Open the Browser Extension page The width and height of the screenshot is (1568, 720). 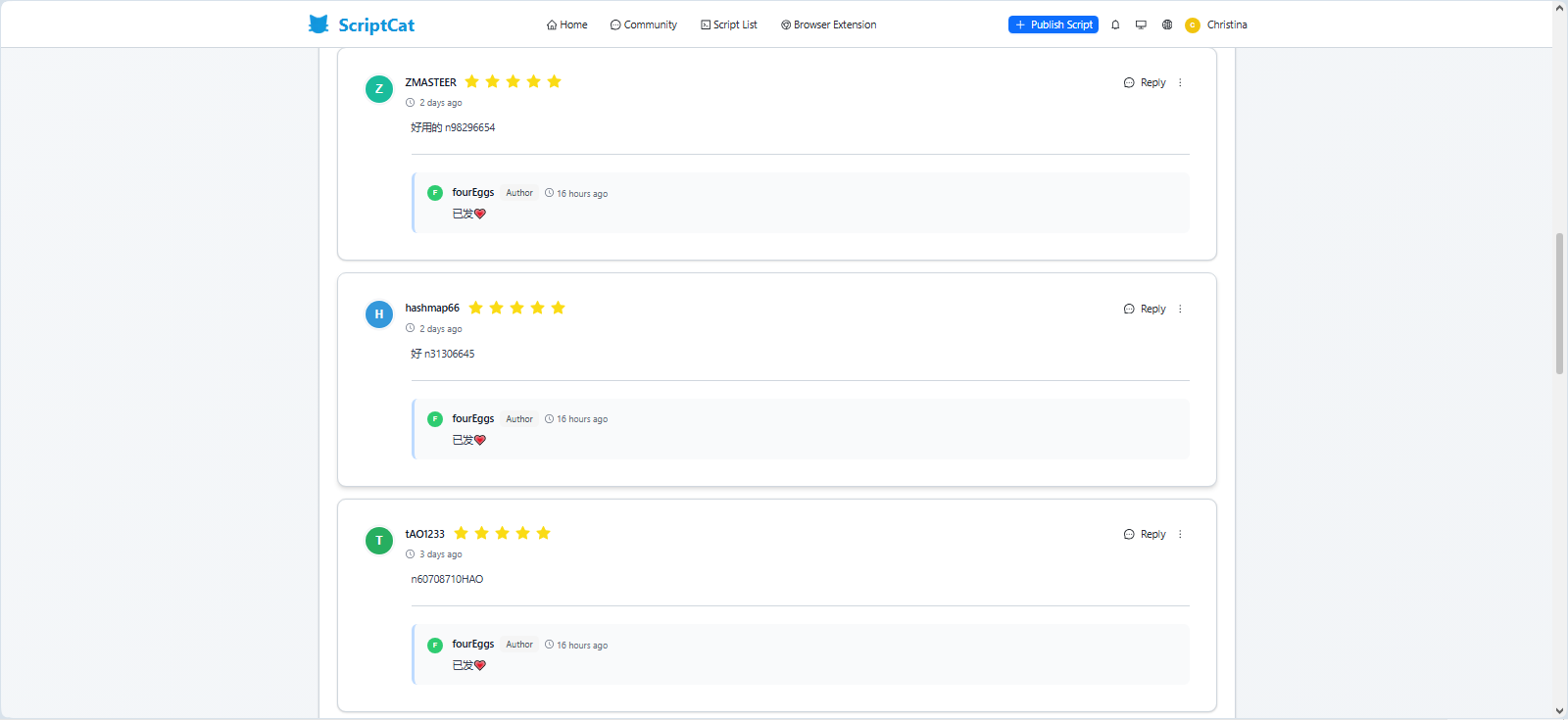click(x=829, y=24)
